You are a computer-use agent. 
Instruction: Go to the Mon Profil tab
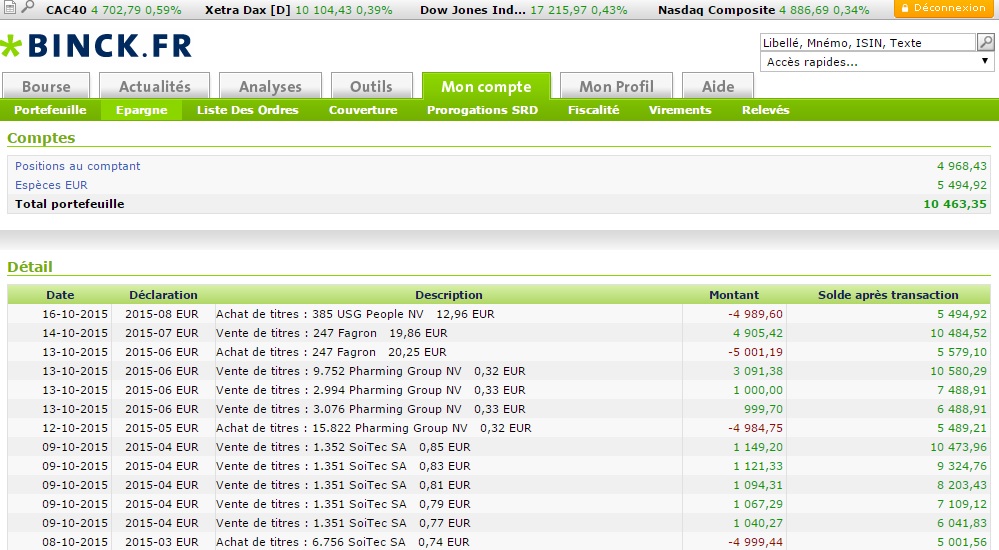(x=616, y=87)
